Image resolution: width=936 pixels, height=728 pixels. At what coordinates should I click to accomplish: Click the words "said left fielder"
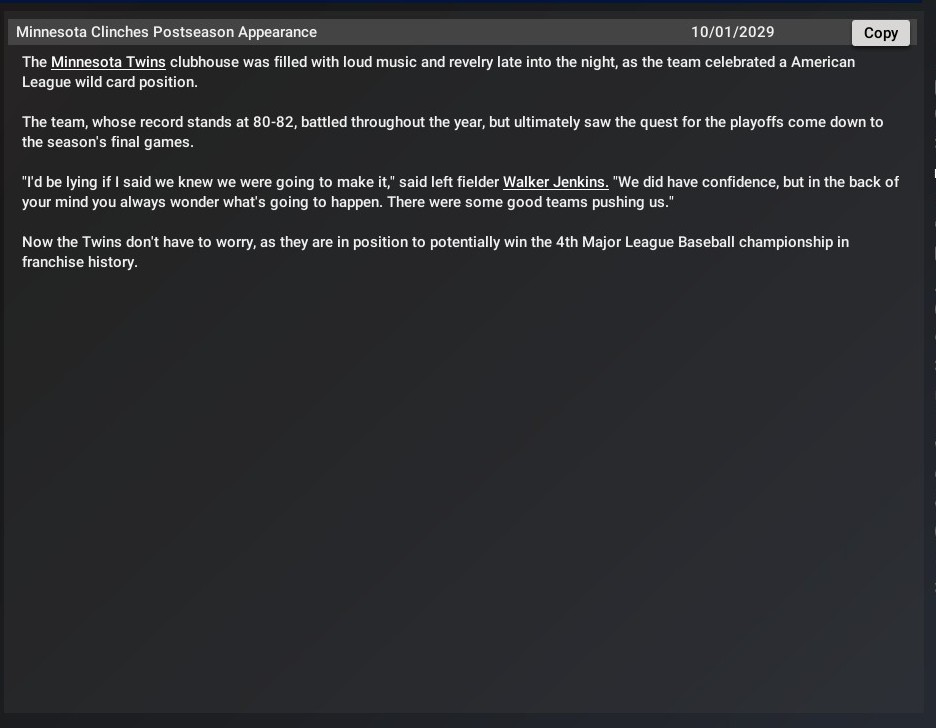448,182
